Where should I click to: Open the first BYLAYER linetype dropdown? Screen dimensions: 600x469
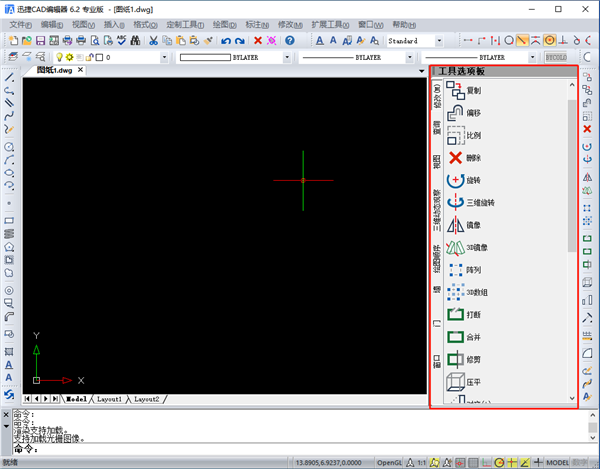click(x=410, y=57)
